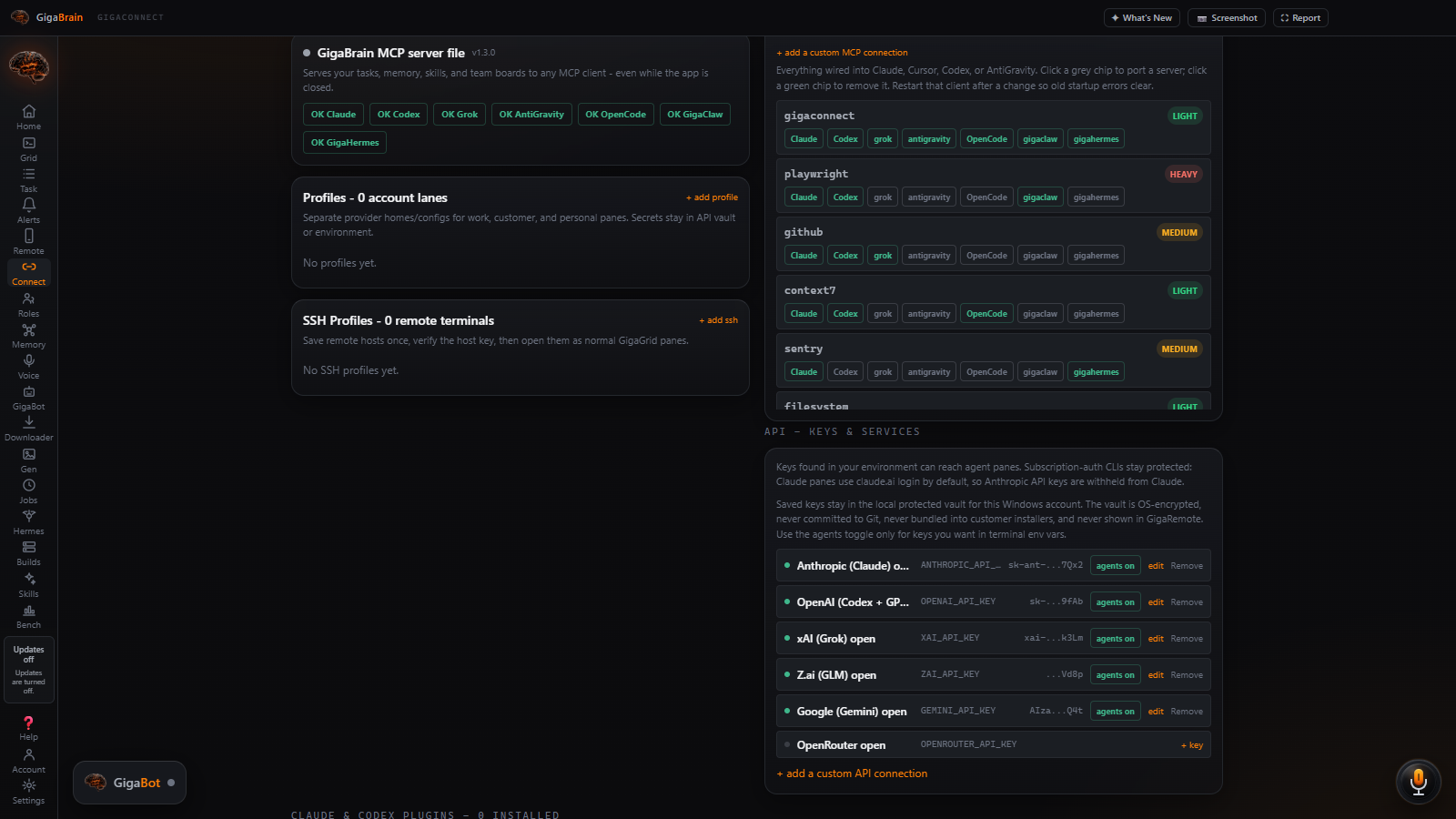Open Builds sidebar icon
This screenshot has width=1456, height=819.
tap(28, 553)
